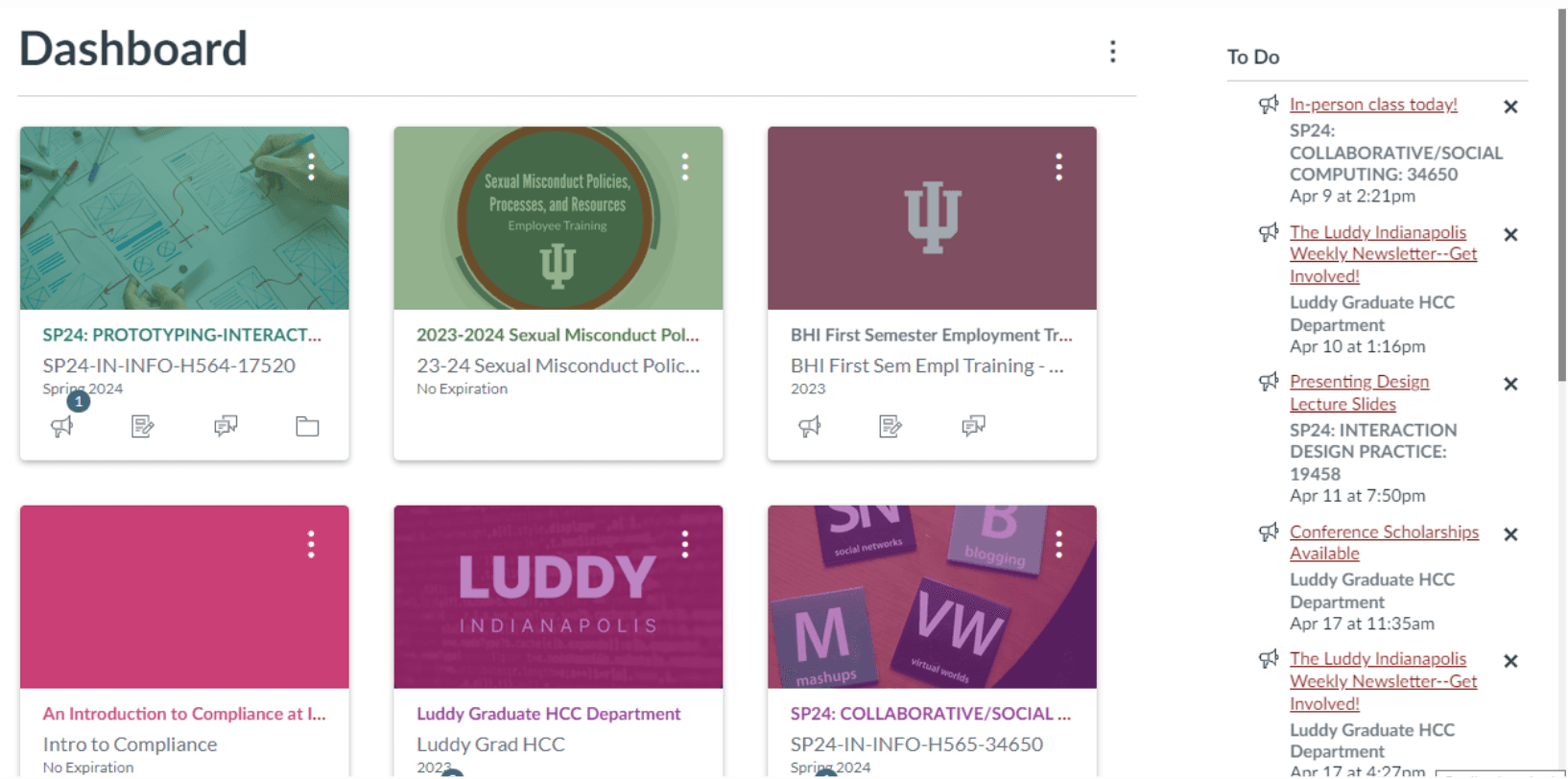Image resolution: width=1568 pixels, height=779 pixels.
Task: Open 'Conference Scholarships Available' link
Action: (1384, 542)
